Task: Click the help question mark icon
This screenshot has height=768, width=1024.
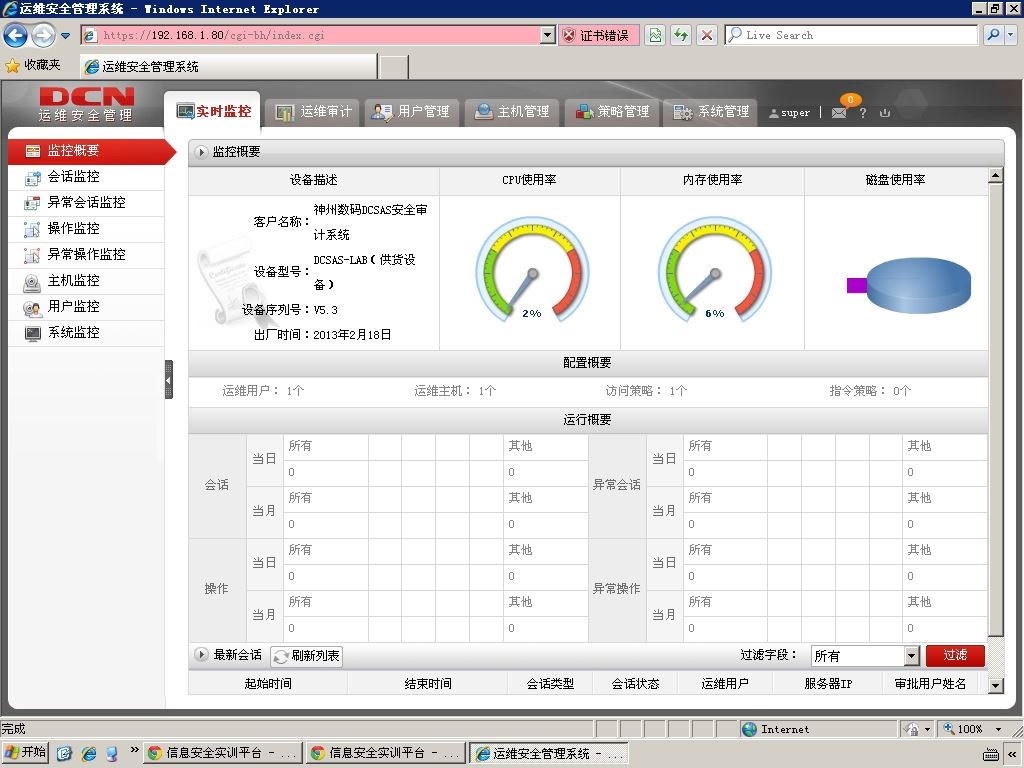Action: (863, 112)
